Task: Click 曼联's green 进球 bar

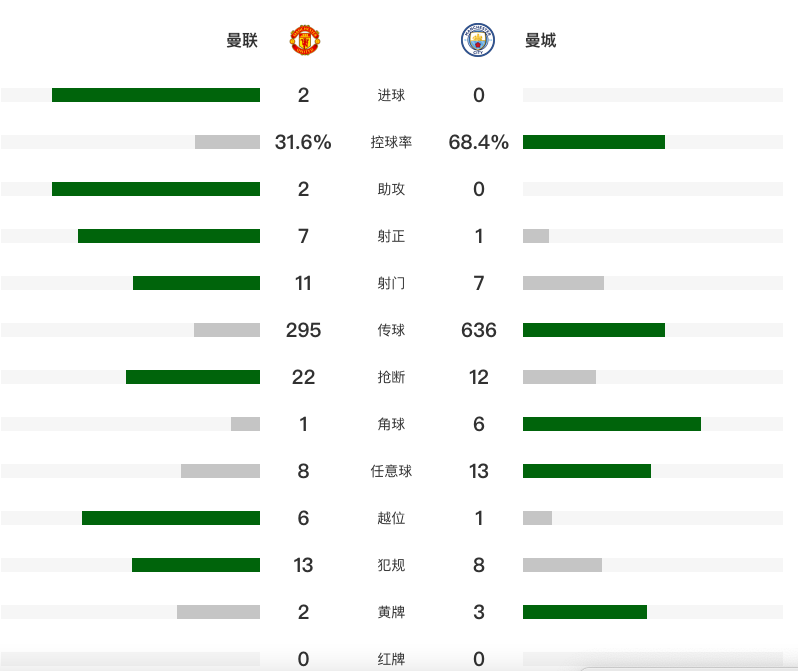Action: point(156,95)
